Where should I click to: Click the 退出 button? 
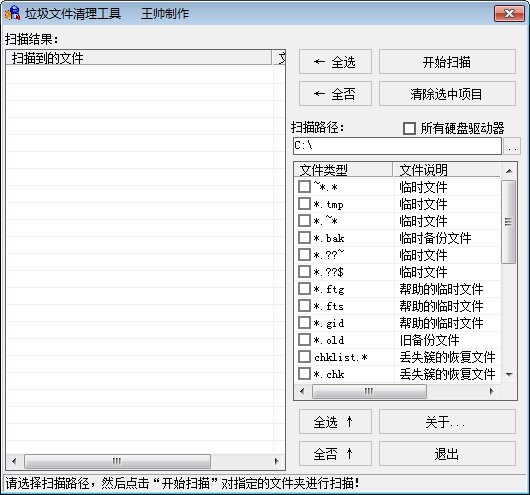[x=447, y=453]
